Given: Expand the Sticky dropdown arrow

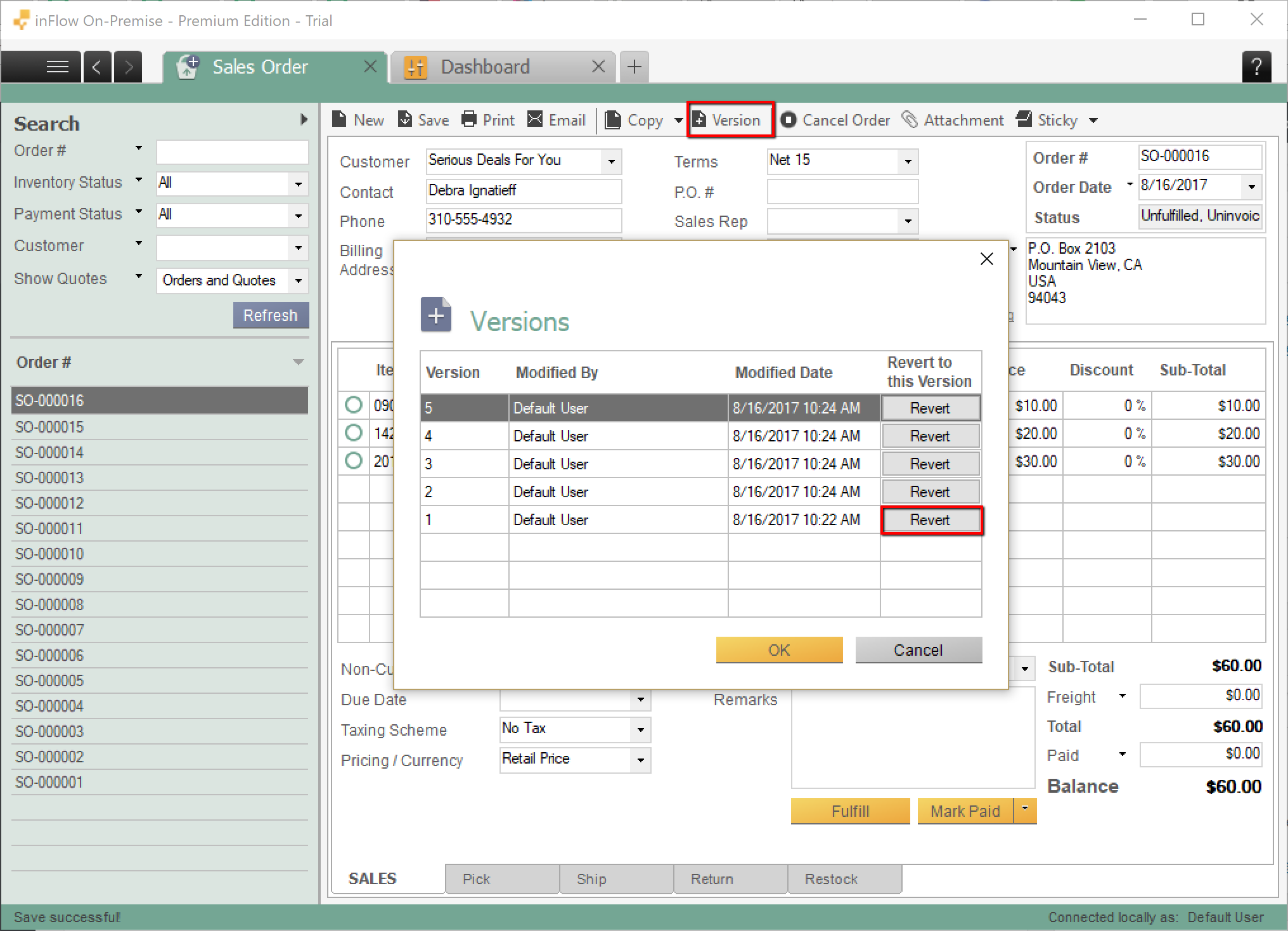Looking at the screenshot, I should pos(1093,120).
